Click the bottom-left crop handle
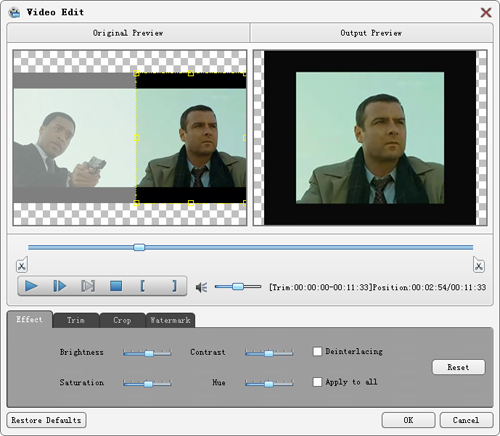Screen dimensions: 500x436 pyautogui.click(x=136, y=203)
